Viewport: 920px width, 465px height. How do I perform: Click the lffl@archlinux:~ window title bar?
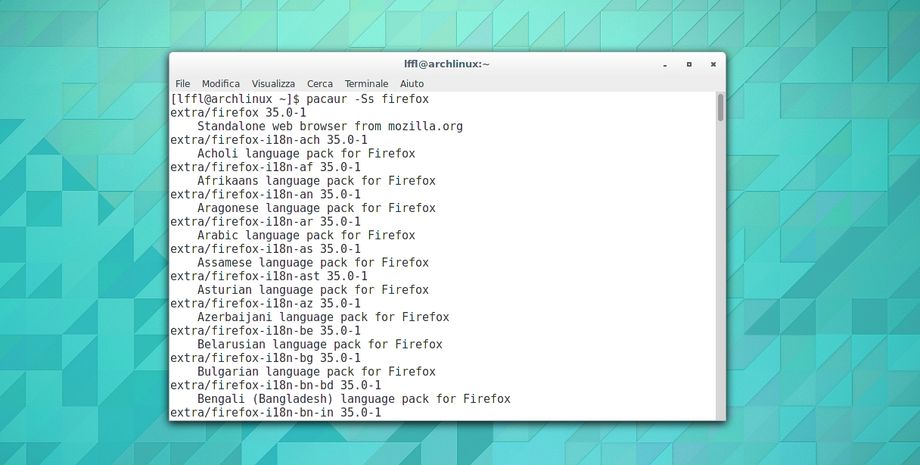click(x=446, y=64)
